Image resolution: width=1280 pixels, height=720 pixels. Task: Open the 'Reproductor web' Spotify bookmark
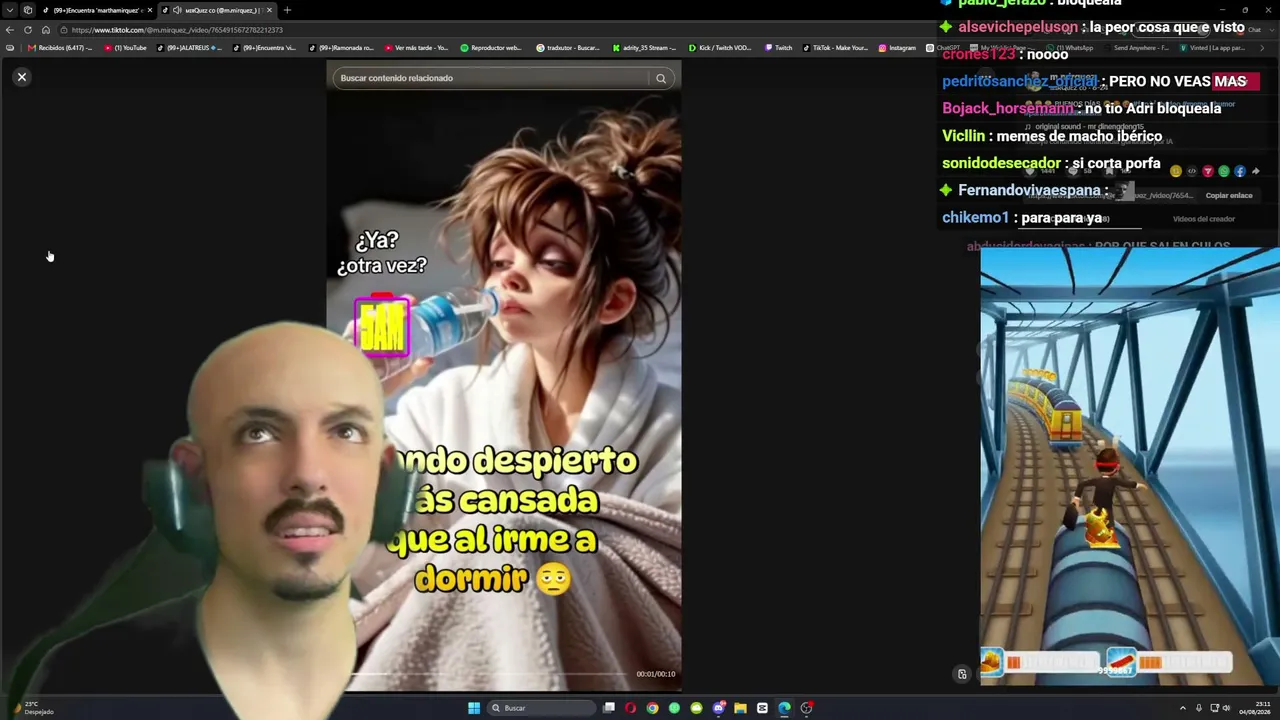pyautogui.click(x=491, y=48)
